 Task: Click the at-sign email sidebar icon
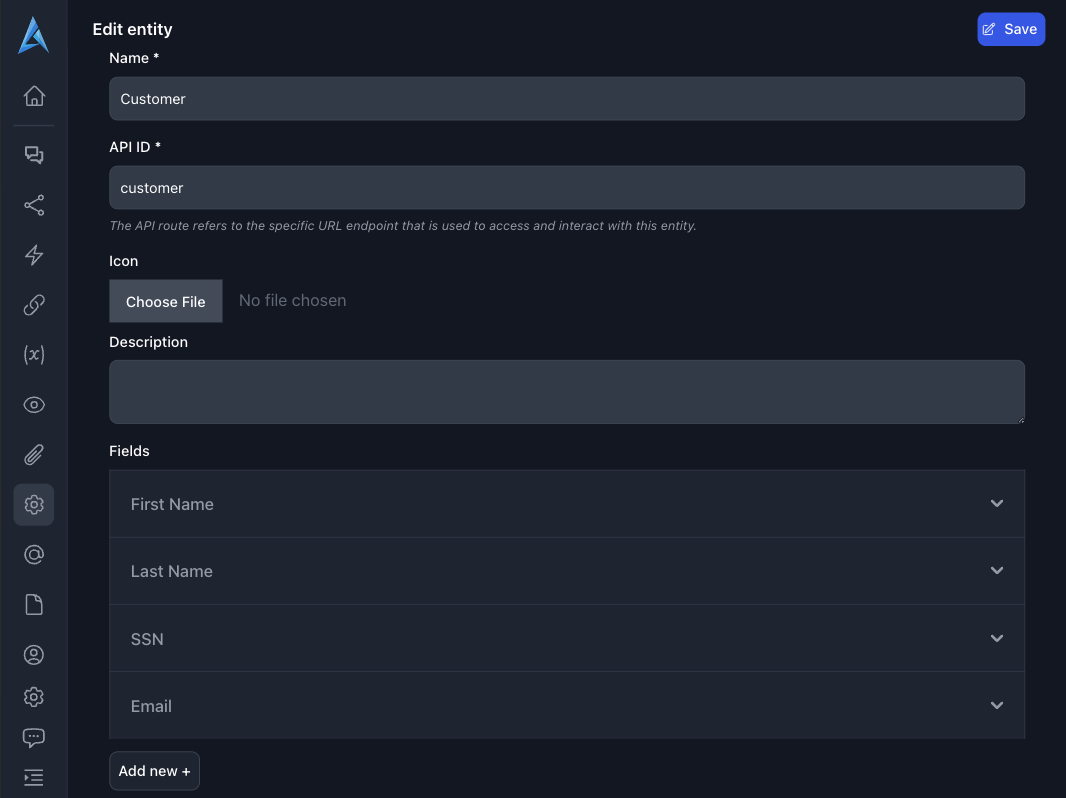pyautogui.click(x=34, y=555)
